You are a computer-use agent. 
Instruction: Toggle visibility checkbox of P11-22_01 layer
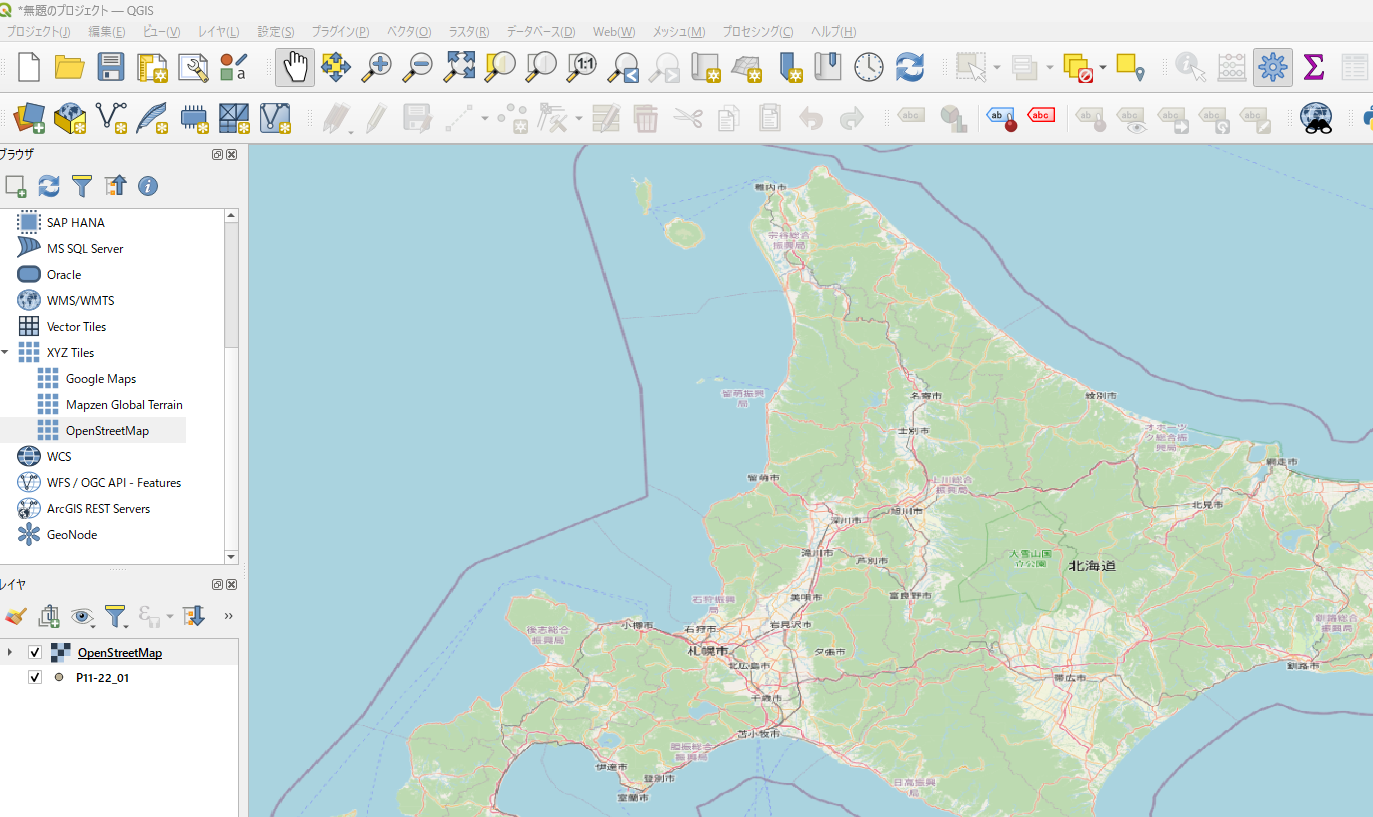click(x=35, y=677)
